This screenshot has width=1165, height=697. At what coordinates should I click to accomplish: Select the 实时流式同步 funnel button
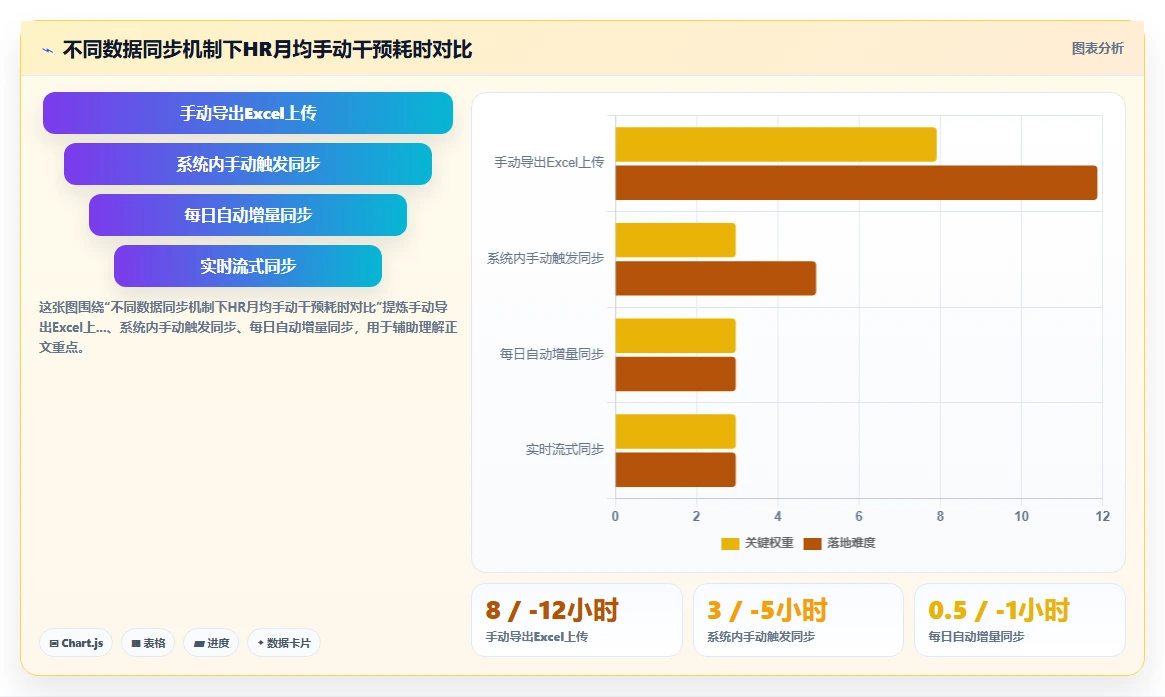[x=248, y=266]
